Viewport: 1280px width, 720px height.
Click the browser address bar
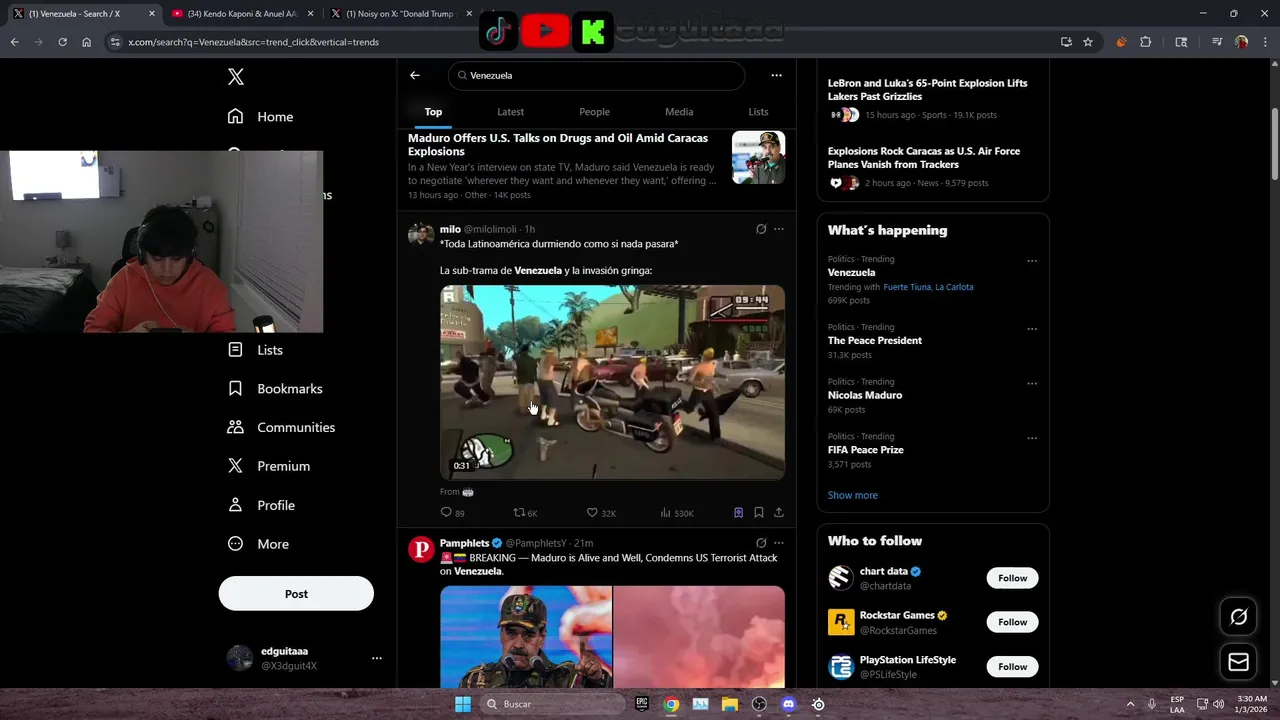click(580, 42)
